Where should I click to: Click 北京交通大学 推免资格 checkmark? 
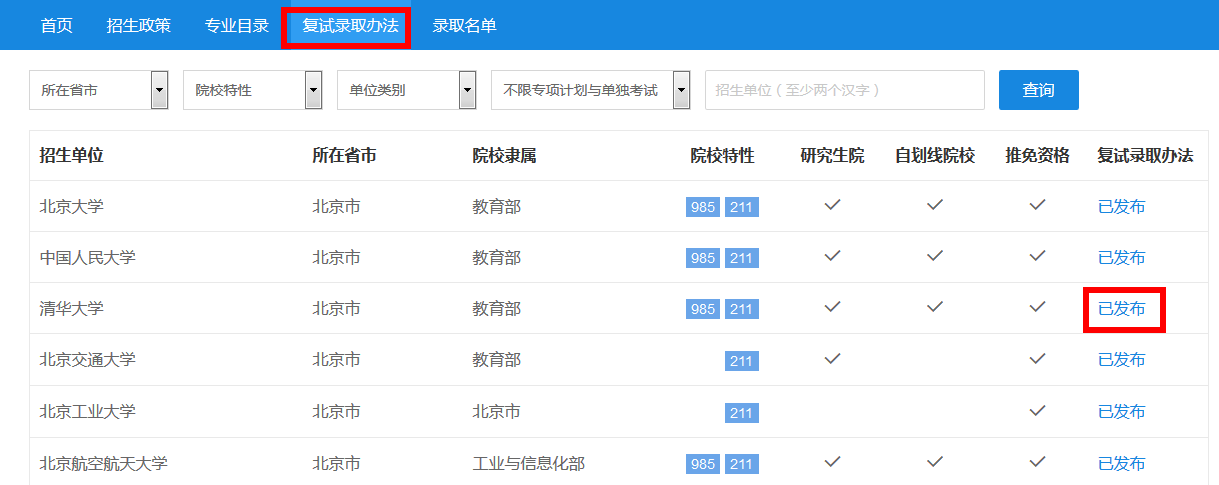[x=1037, y=357]
